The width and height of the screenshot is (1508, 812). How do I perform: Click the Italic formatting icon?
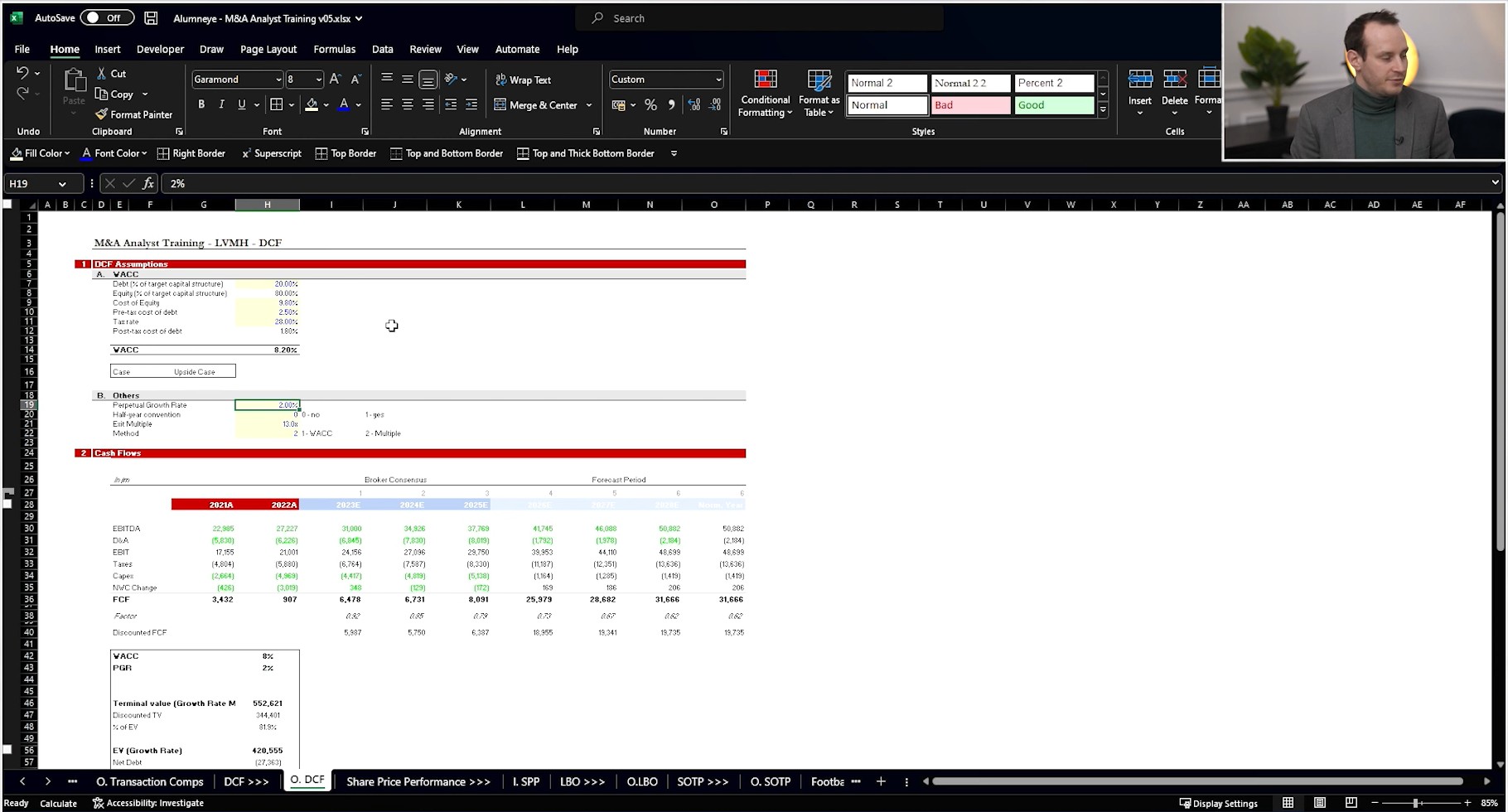tap(221, 104)
